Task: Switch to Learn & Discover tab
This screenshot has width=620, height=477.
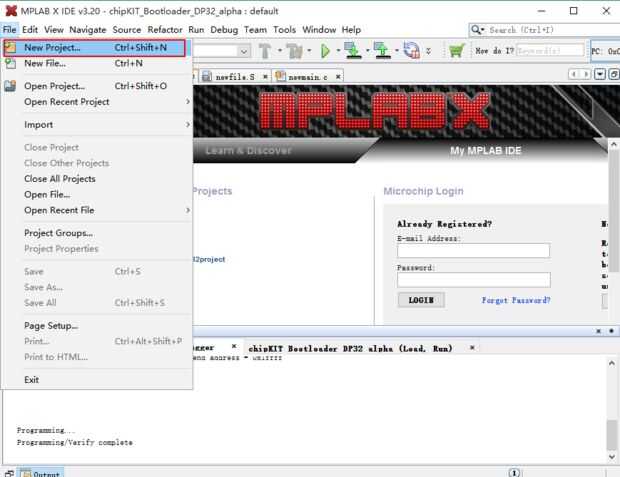Action: pos(248,150)
